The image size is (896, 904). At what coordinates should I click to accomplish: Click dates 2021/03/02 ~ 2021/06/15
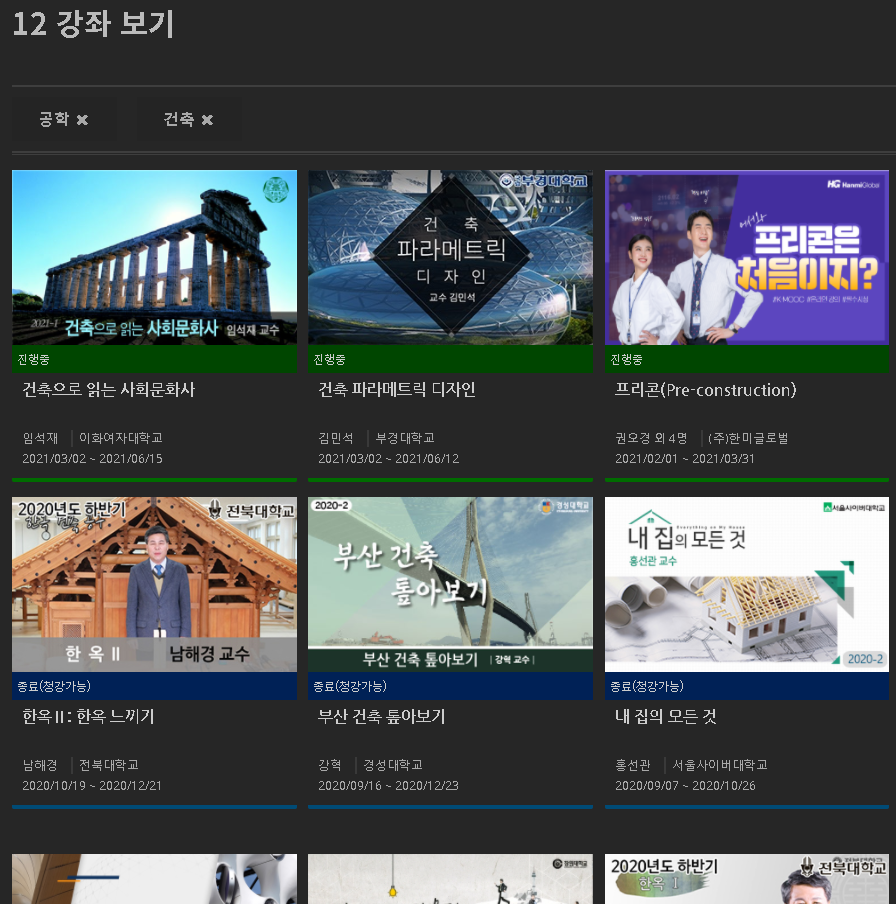[92, 459]
